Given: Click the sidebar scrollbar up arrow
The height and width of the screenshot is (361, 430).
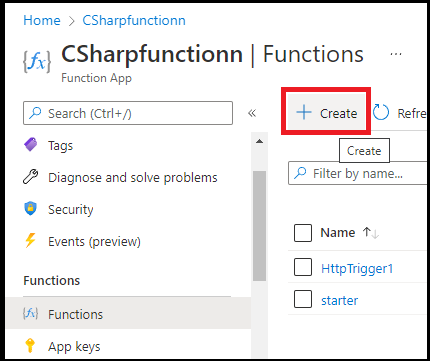Looking at the screenshot, I should click(259, 141).
